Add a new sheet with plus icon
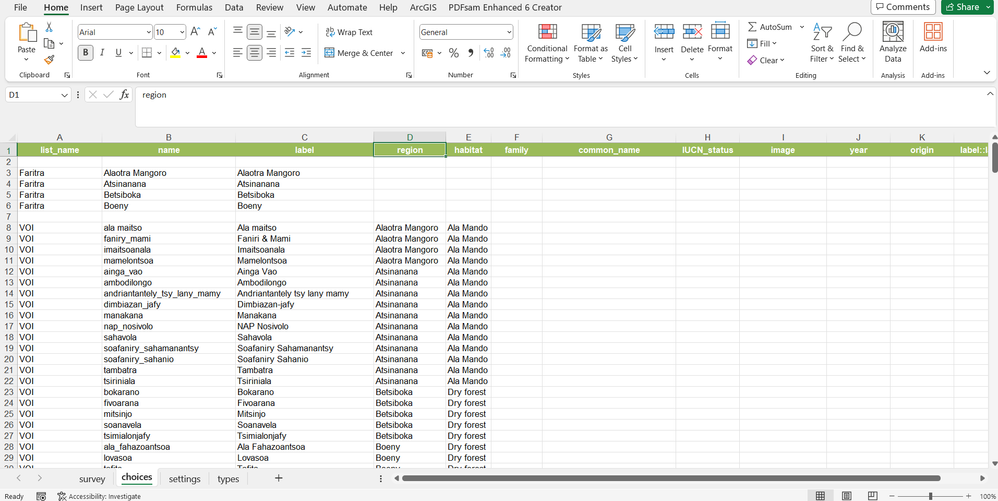 point(278,478)
